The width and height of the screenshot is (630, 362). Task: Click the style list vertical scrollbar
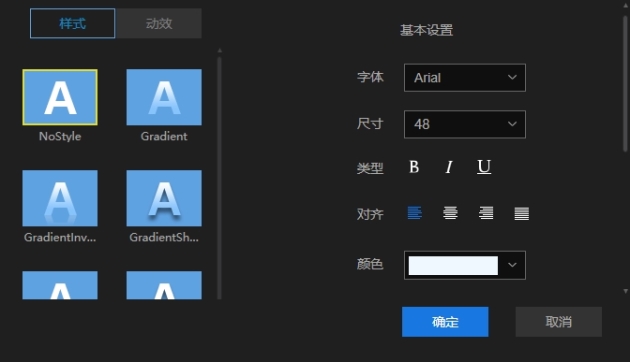(219, 177)
